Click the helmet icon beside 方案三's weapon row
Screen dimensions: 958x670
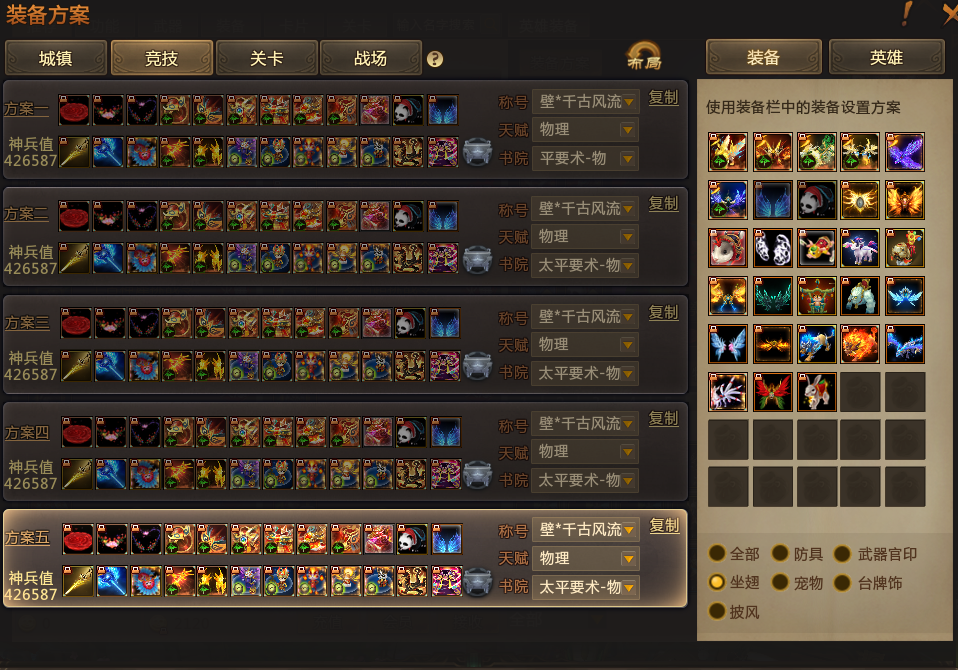coord(477,366)
